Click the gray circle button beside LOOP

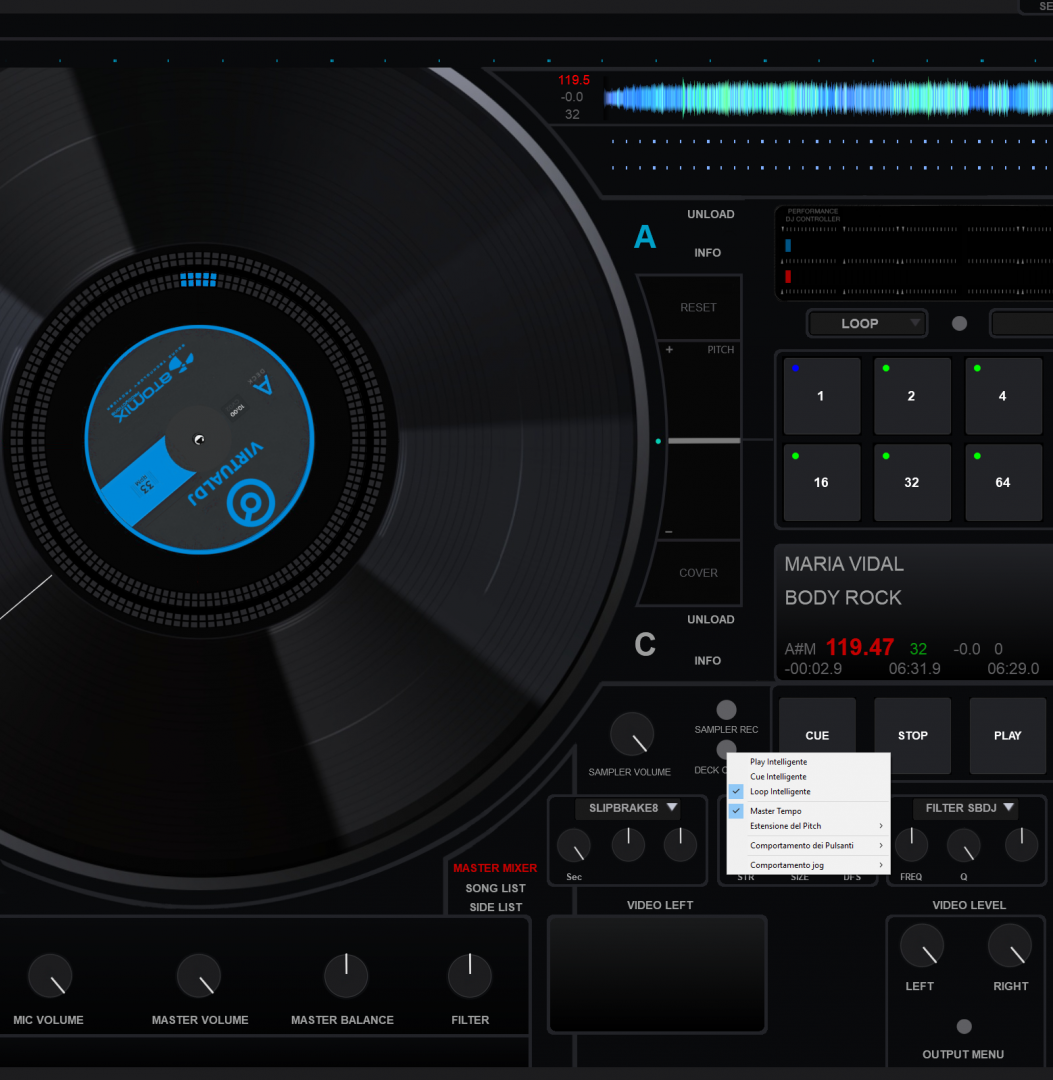tap(959, 324)
